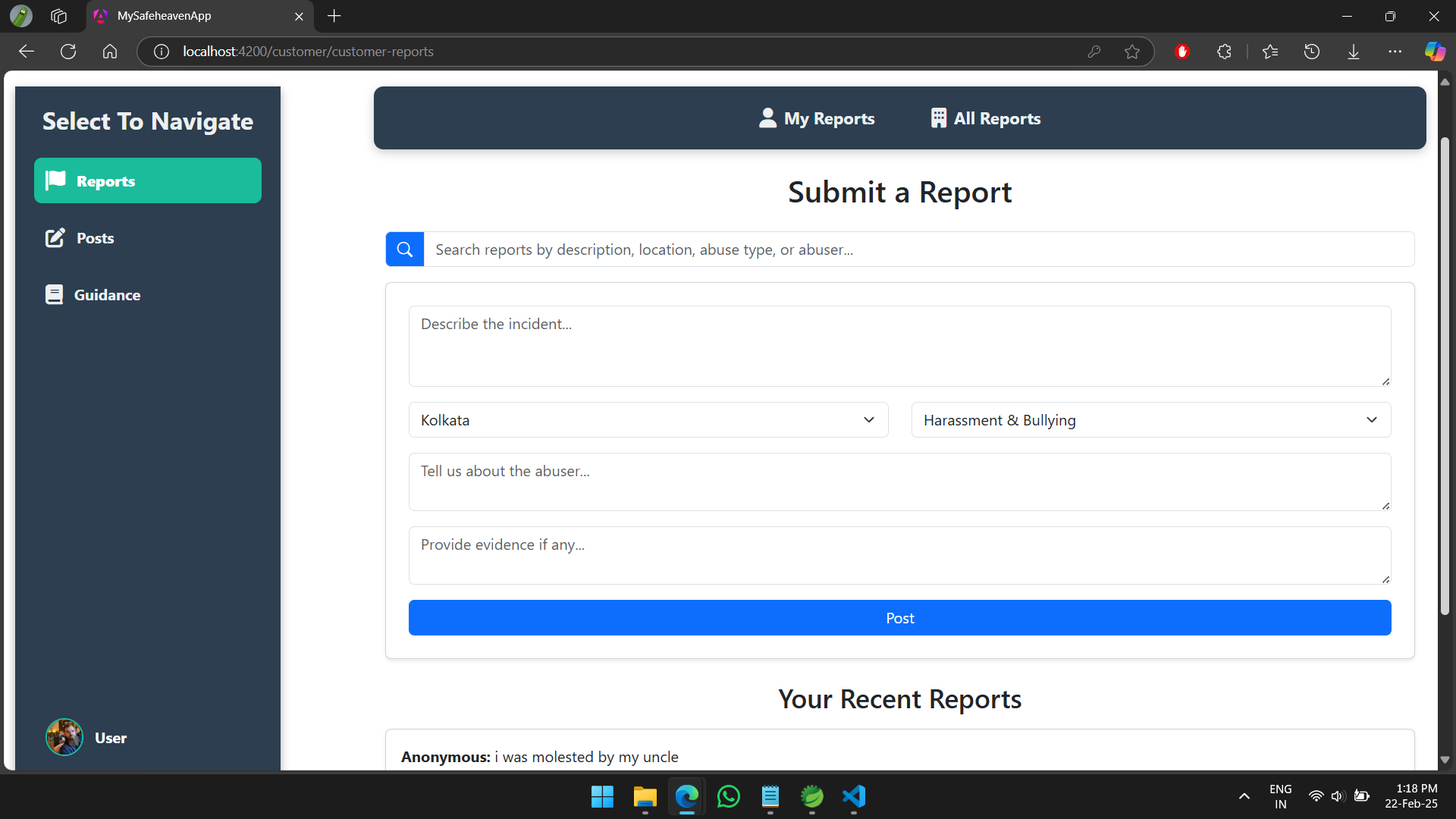Click the search reports input field

(x=918, y=249)
